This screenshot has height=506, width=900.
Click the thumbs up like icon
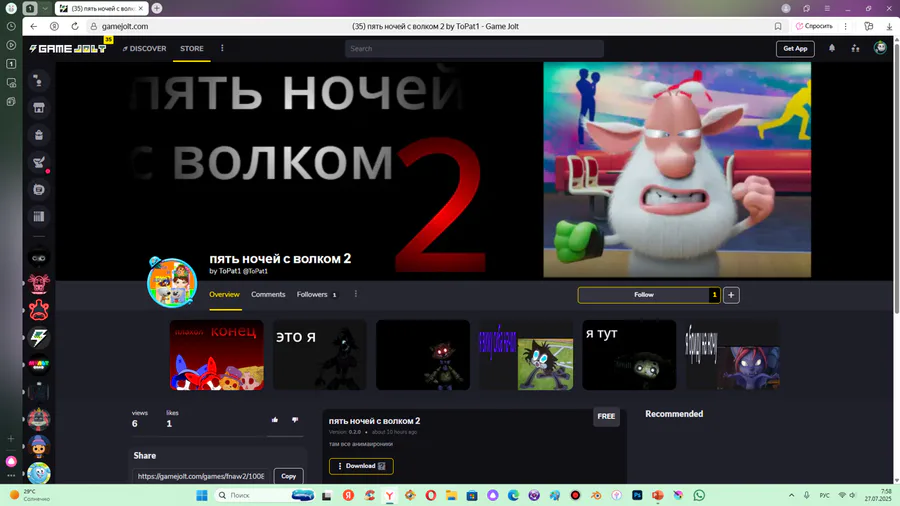tap(275, 420)
